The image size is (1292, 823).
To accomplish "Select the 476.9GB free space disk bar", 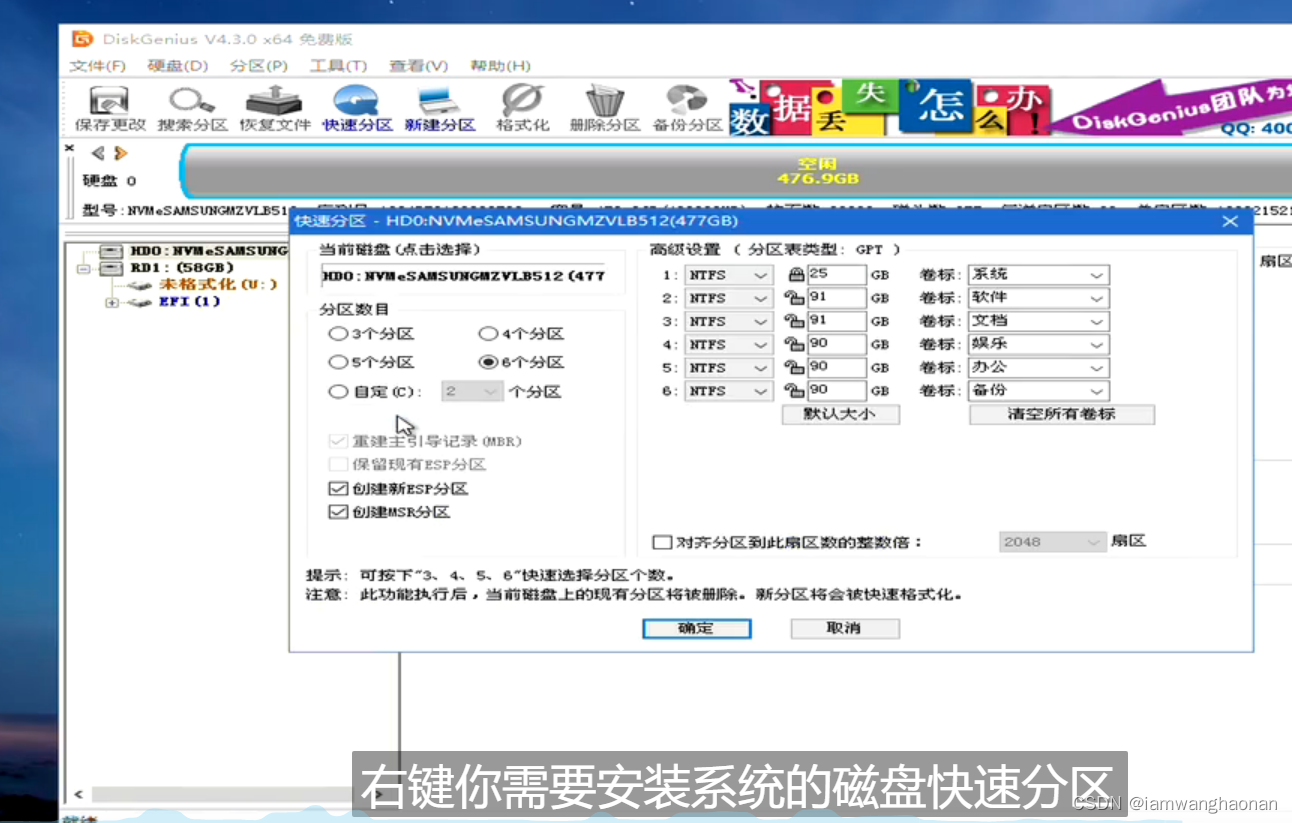I will 736,170.
